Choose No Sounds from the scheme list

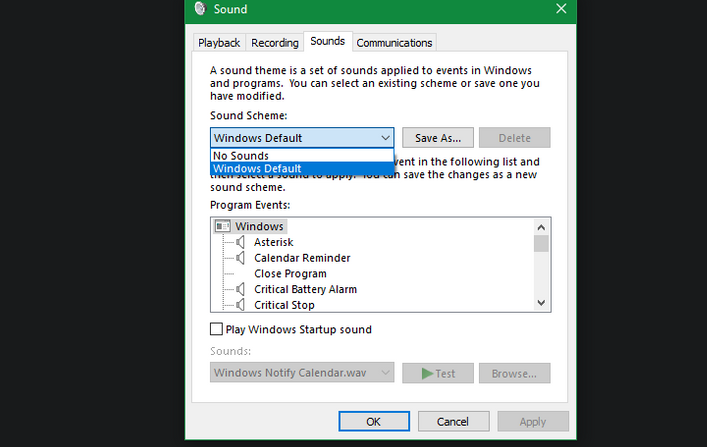pyautogui.click(x=241, y=156)
